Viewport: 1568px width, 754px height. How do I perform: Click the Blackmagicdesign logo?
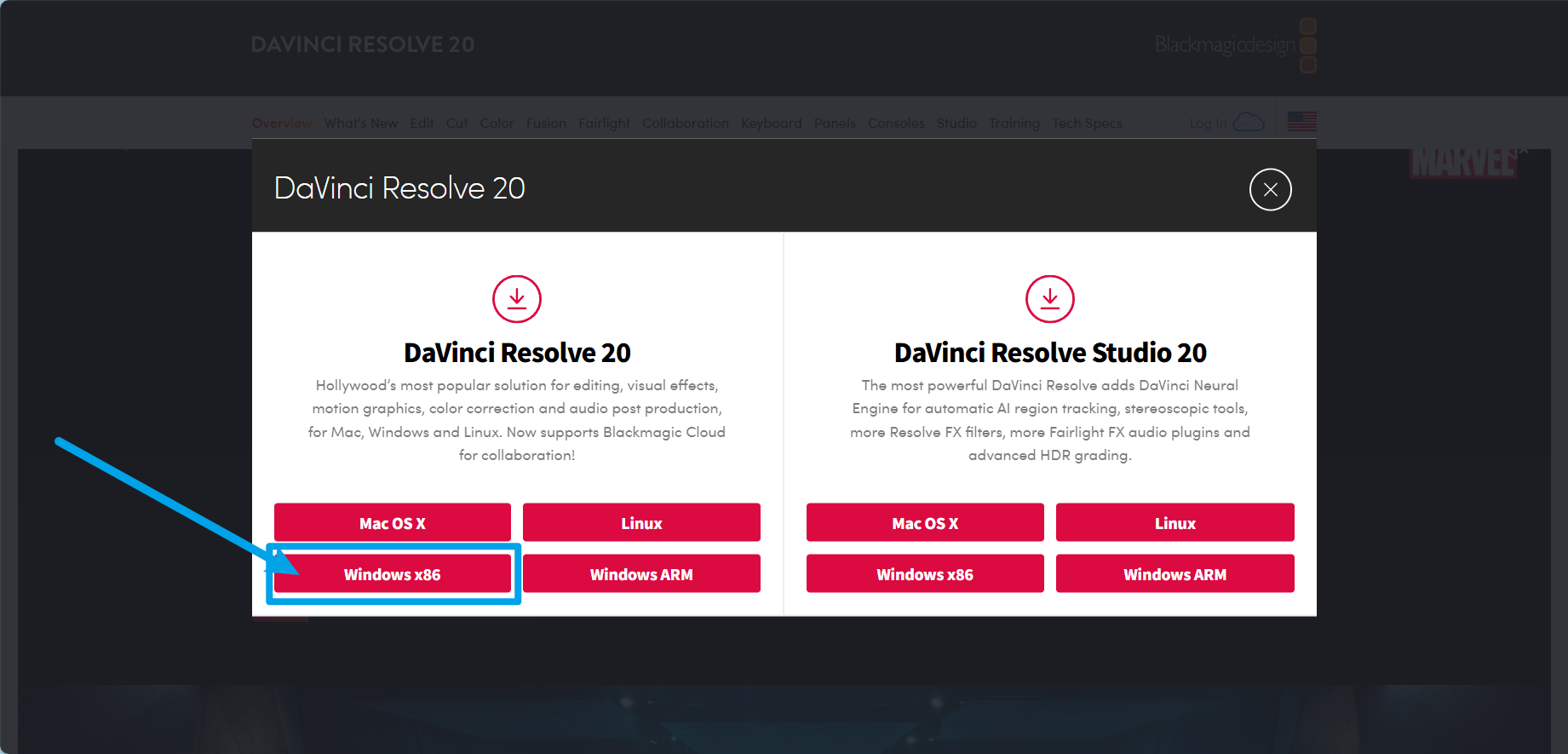pos(1235,45)
